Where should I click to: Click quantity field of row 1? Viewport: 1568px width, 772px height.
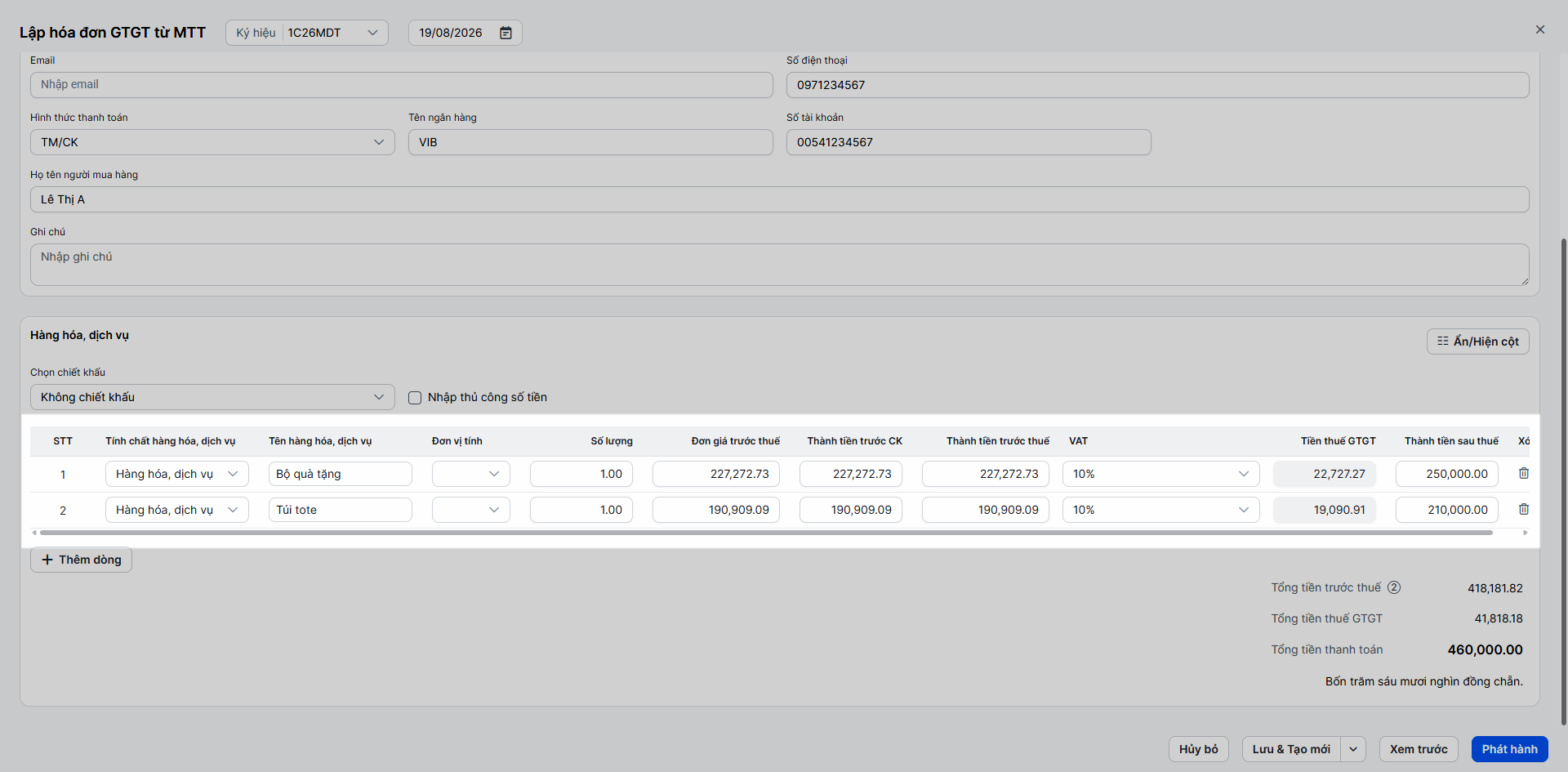(581, 474)
